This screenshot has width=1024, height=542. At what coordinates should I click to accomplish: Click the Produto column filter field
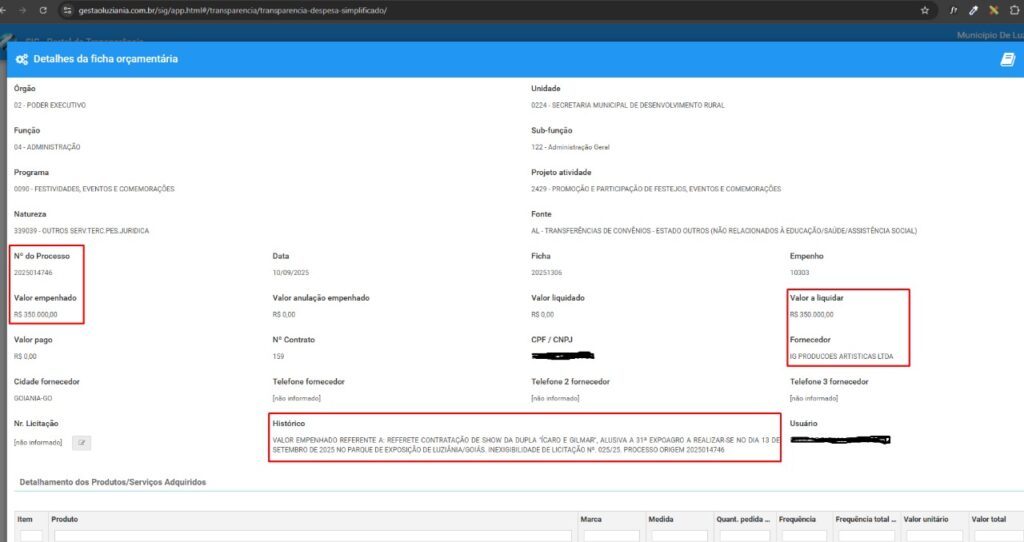point(312,536)
